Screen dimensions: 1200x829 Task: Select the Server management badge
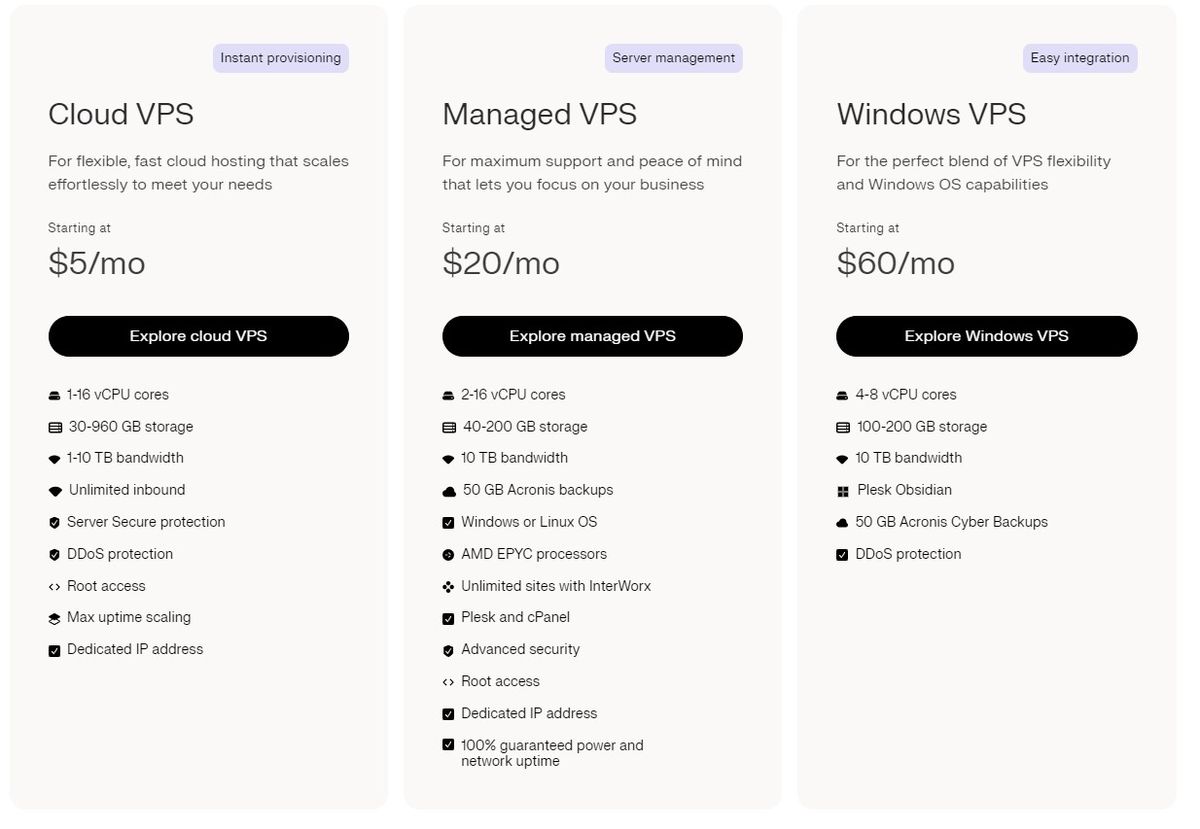[x=673, y=58]
